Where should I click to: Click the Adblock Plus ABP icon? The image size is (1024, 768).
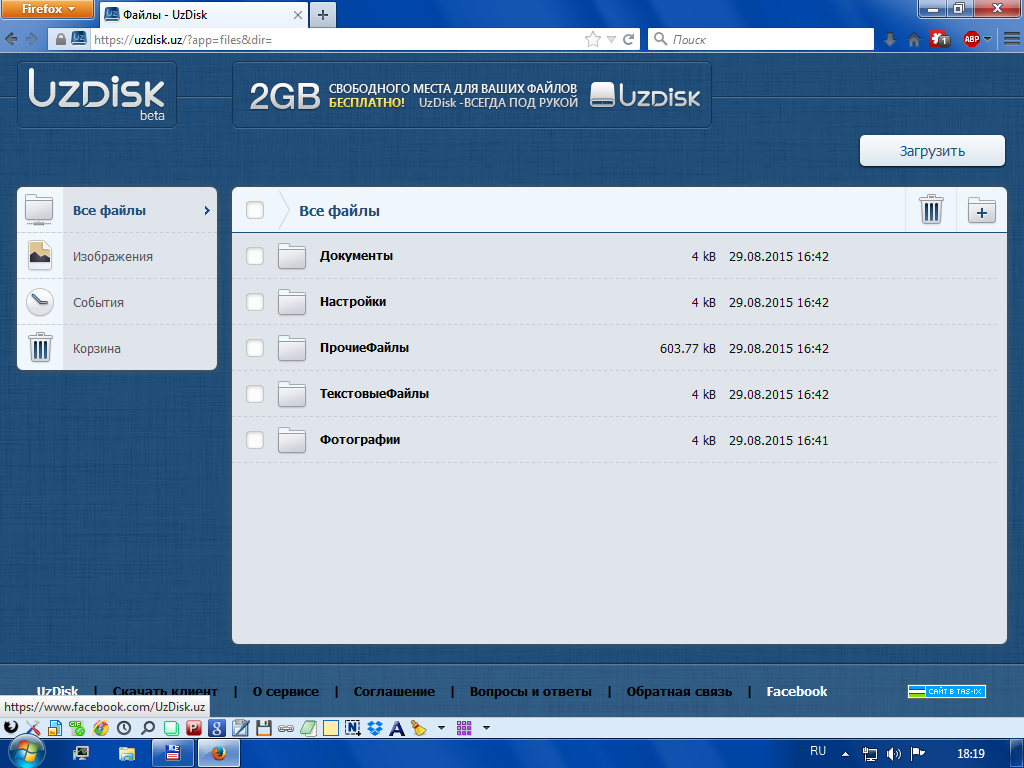970,40
